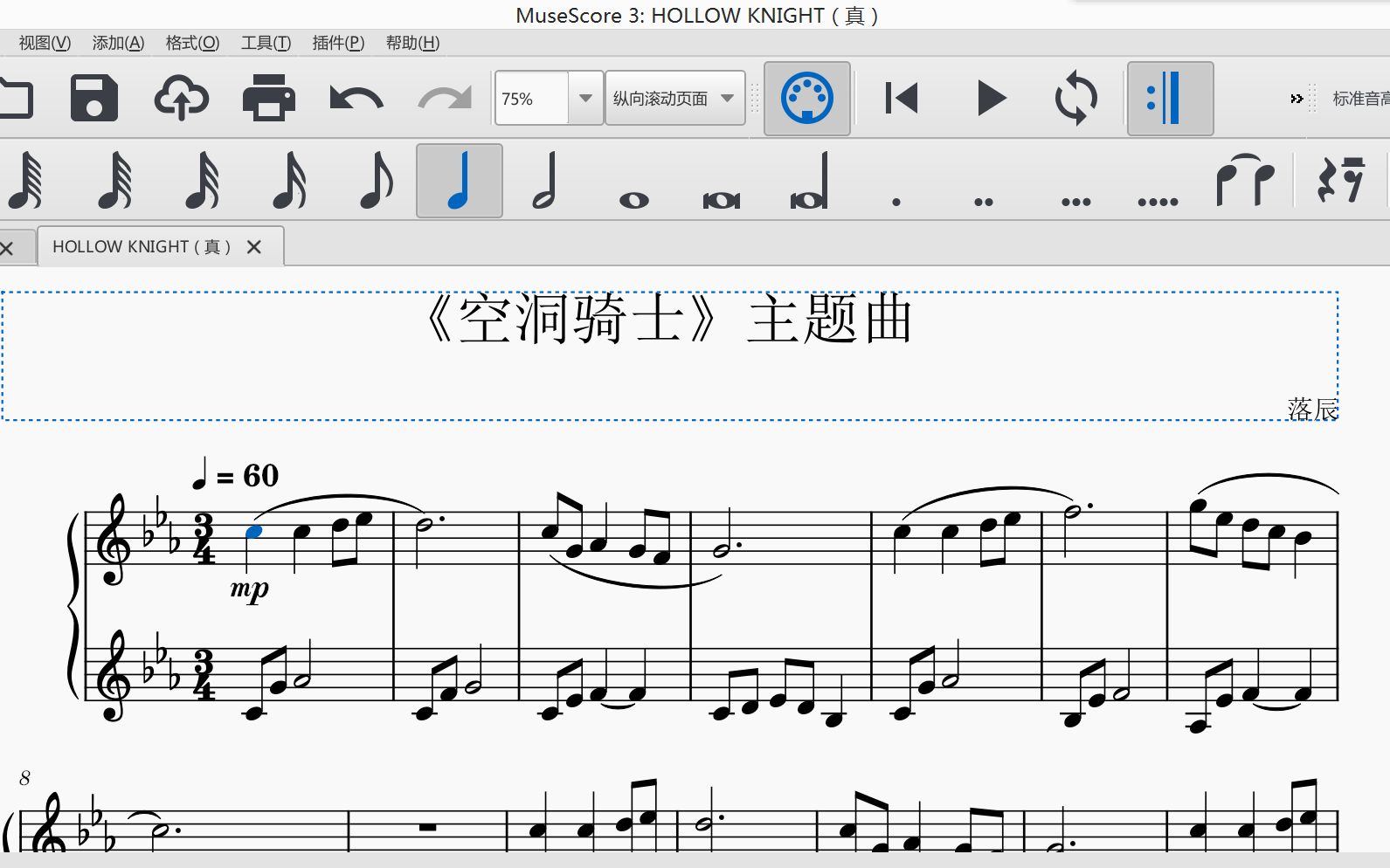Select the mp dynamic marking
The width and height of the screenshot is (1390, 868).
pyautogui.click(x=250, y=589)
